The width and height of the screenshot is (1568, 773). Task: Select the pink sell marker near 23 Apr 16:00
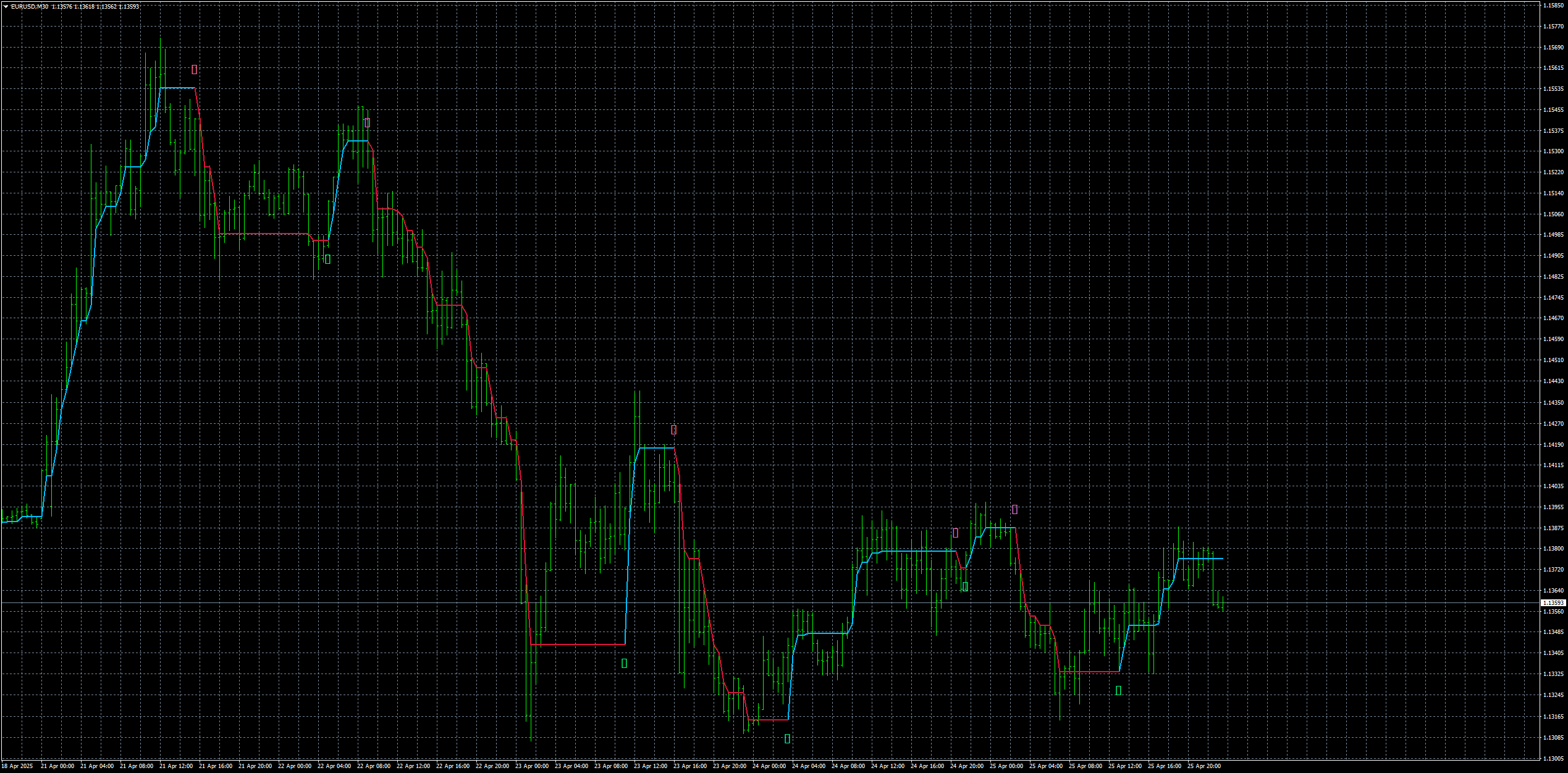click(674, 429)
